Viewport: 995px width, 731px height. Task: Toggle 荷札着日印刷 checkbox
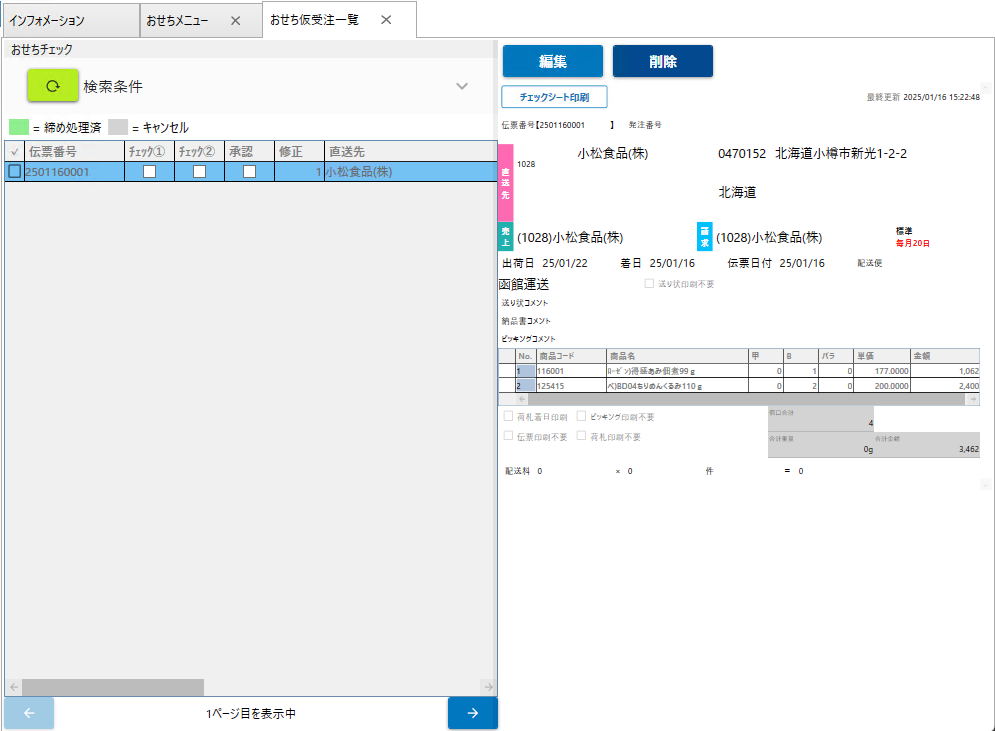pyautogui.click(x=508, y=416)
